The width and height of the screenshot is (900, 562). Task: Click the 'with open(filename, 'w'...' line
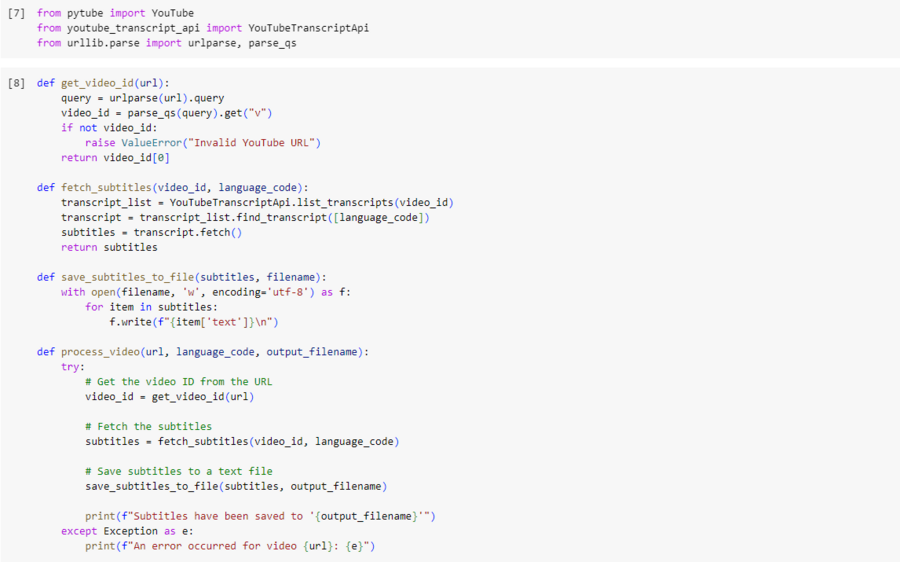pyautogui.click(x=205, y=292)
